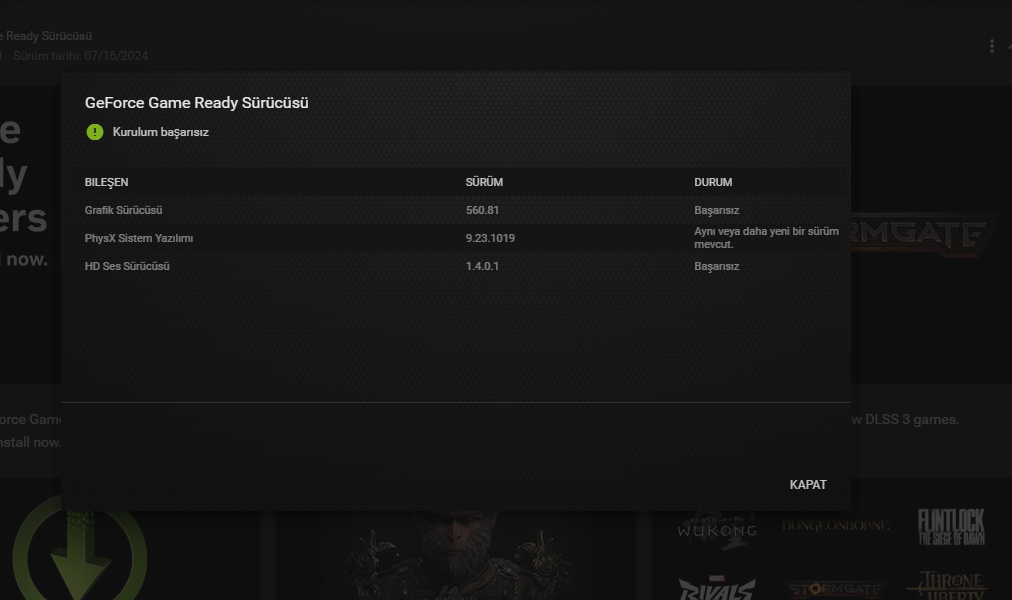Click version value 9.23.1019
Screen dimensions: 1012x600
click(x=491, y=238)
